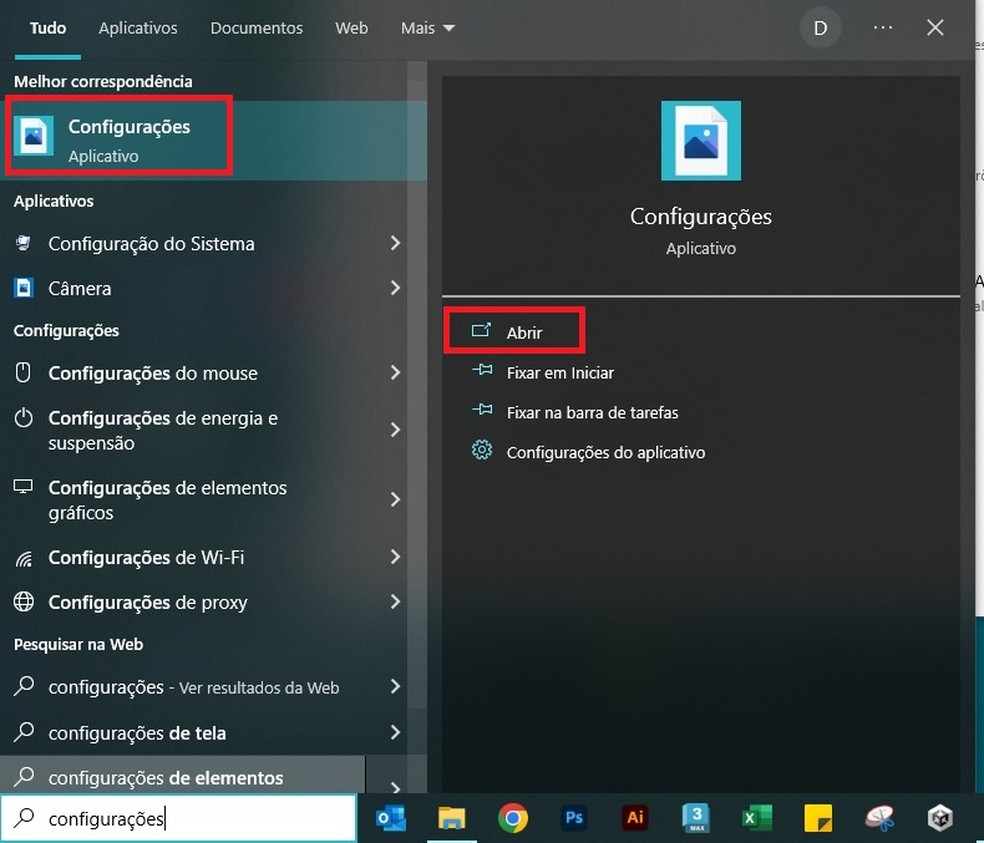The height and width of the screenshot is (843, 984).
Task: Open Adobe Illustrator taskbar icon
Action: tap(634, 819)
